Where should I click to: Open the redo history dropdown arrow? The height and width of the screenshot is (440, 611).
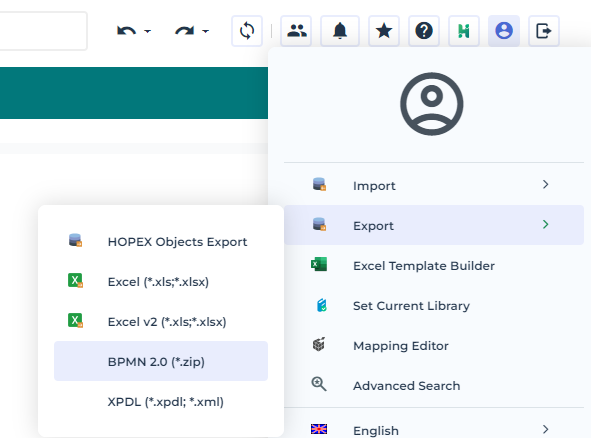click(x=205, y=32)
